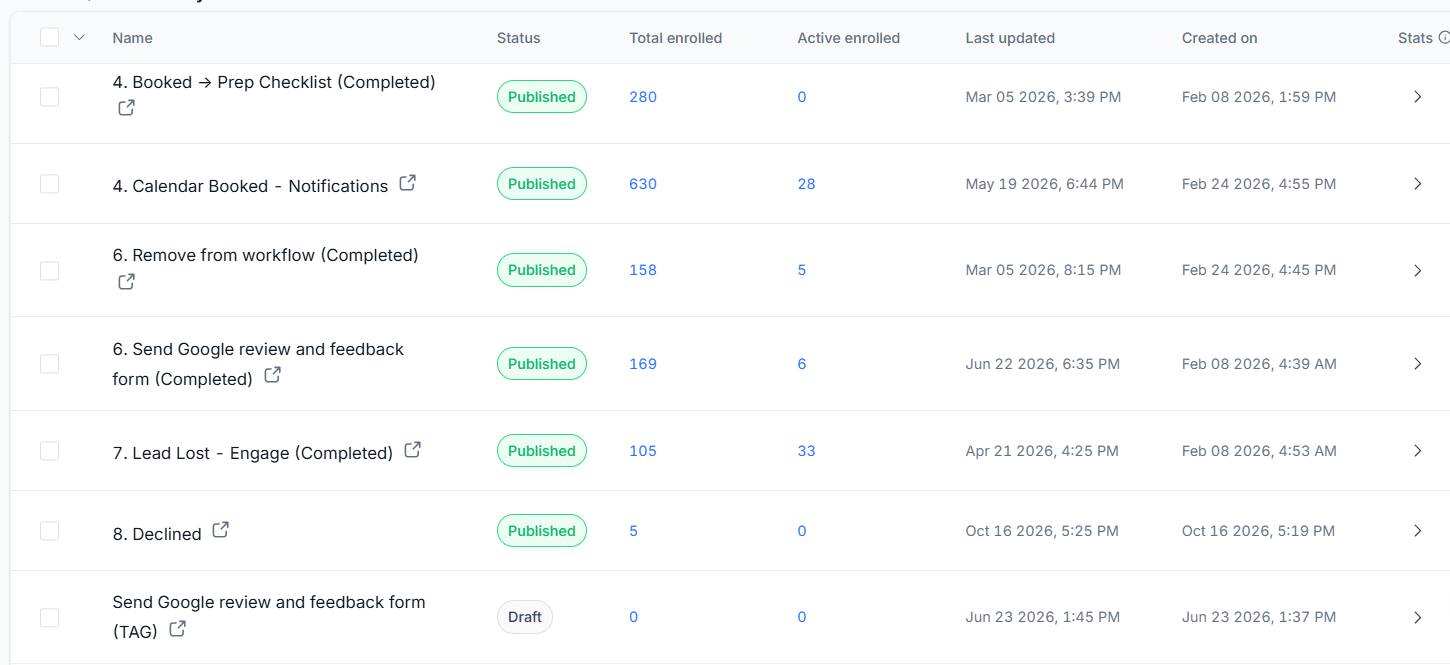Check the Send Google review (TAG) row checkbox

click(x=49, y=617)
